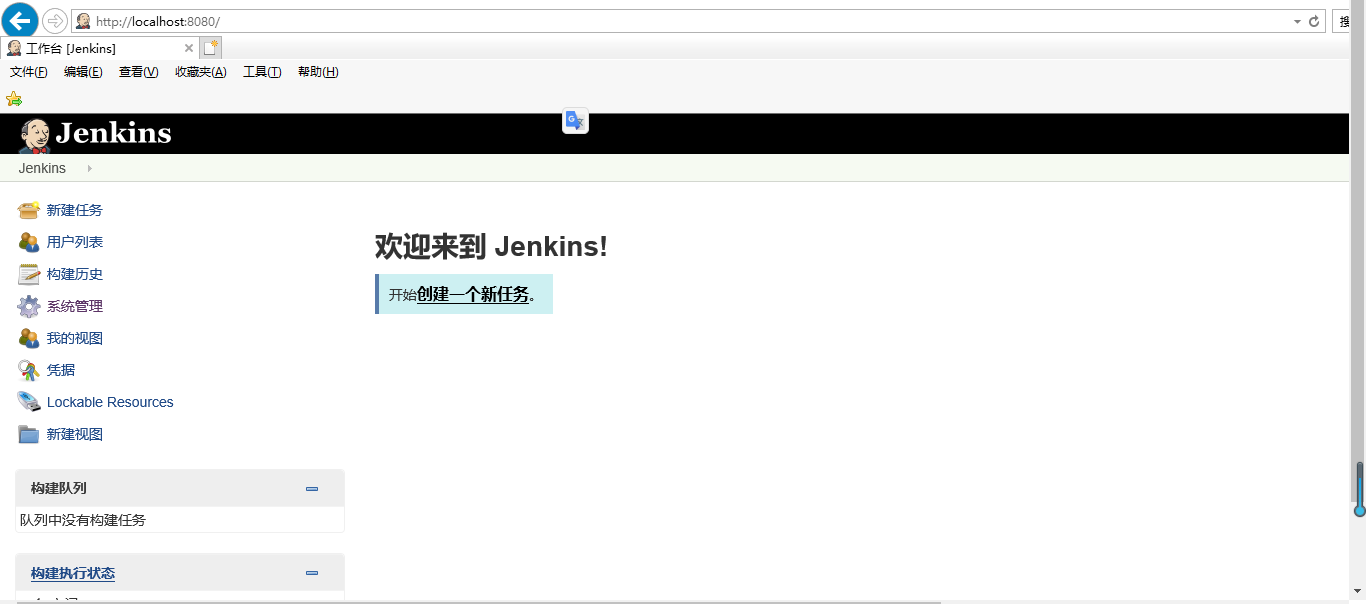Image resolution: width=1366 pixels, height=604 pixels.
Task: Click the 用户列表 icon
Action: pos(29,242)
